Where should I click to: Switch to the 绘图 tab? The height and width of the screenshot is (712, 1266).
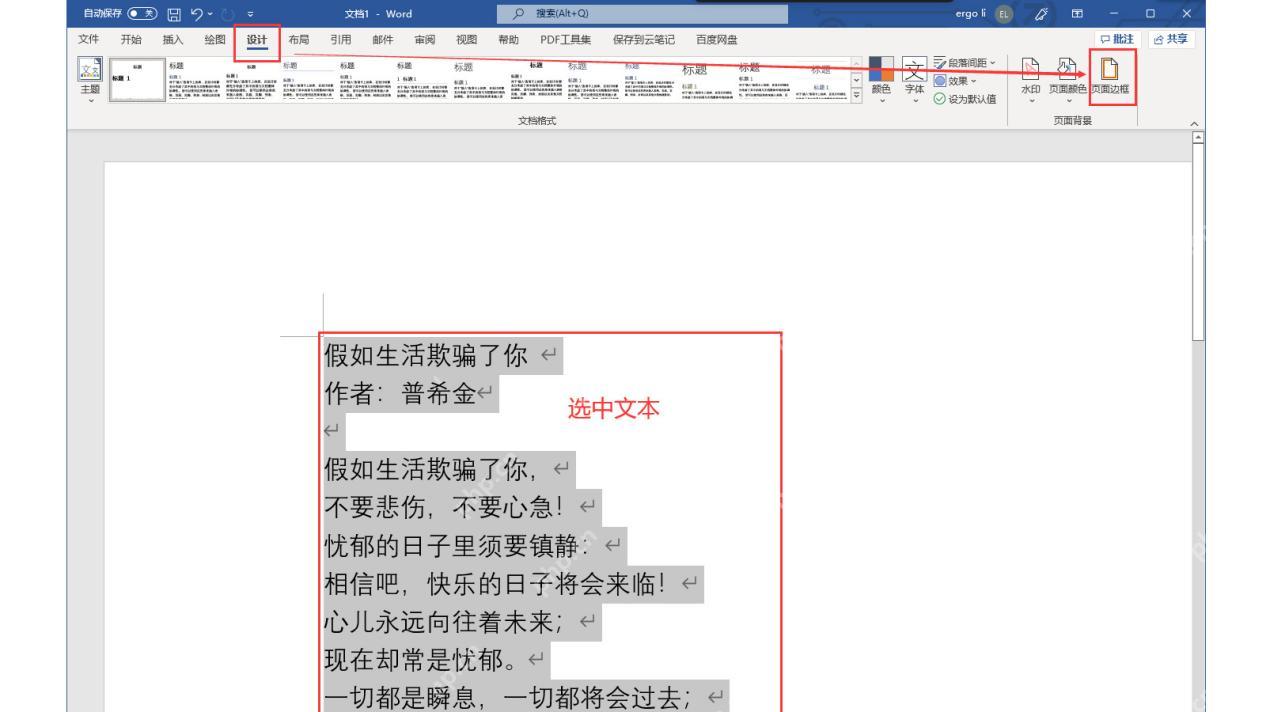point(215,40)
